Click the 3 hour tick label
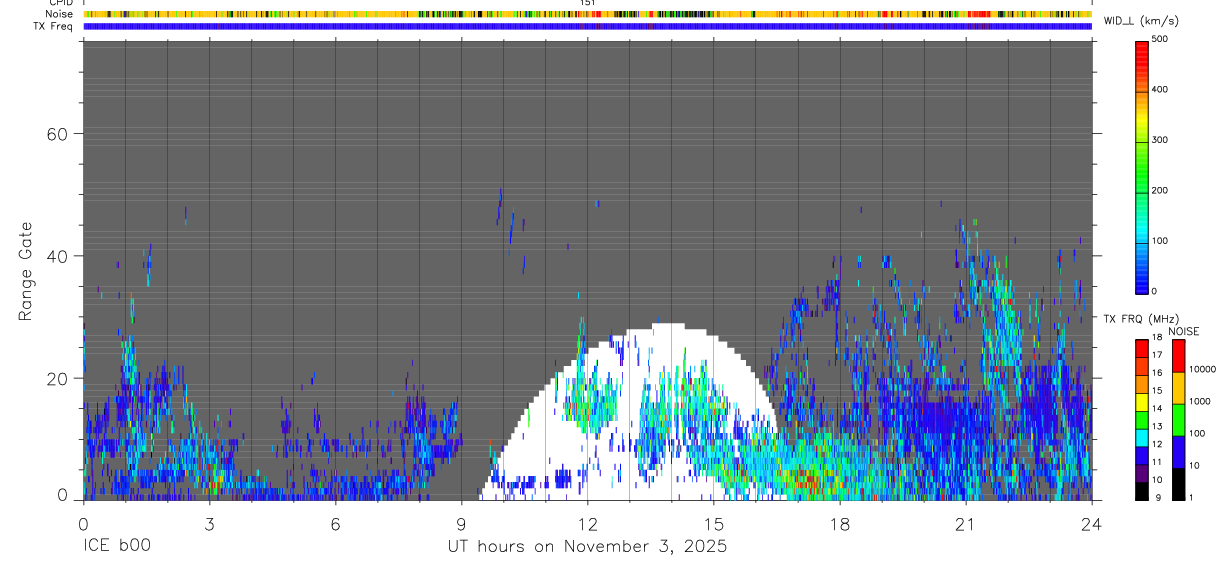 click(x=209, y=524)
